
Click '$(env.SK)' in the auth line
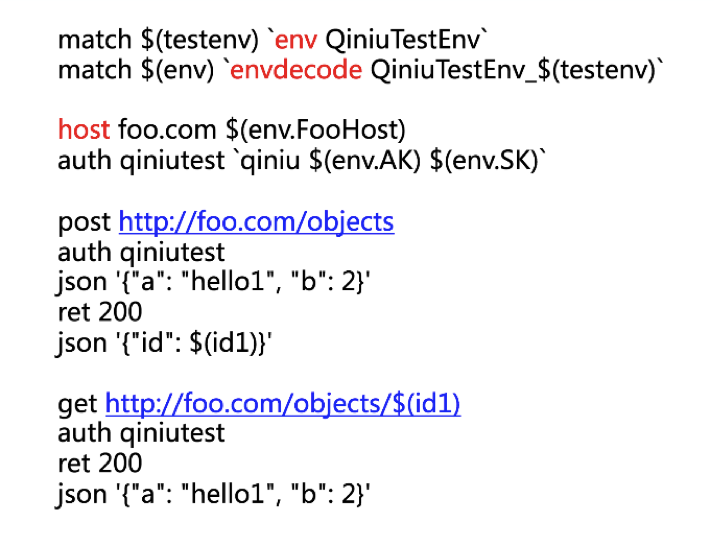click(x=484, y=161)
